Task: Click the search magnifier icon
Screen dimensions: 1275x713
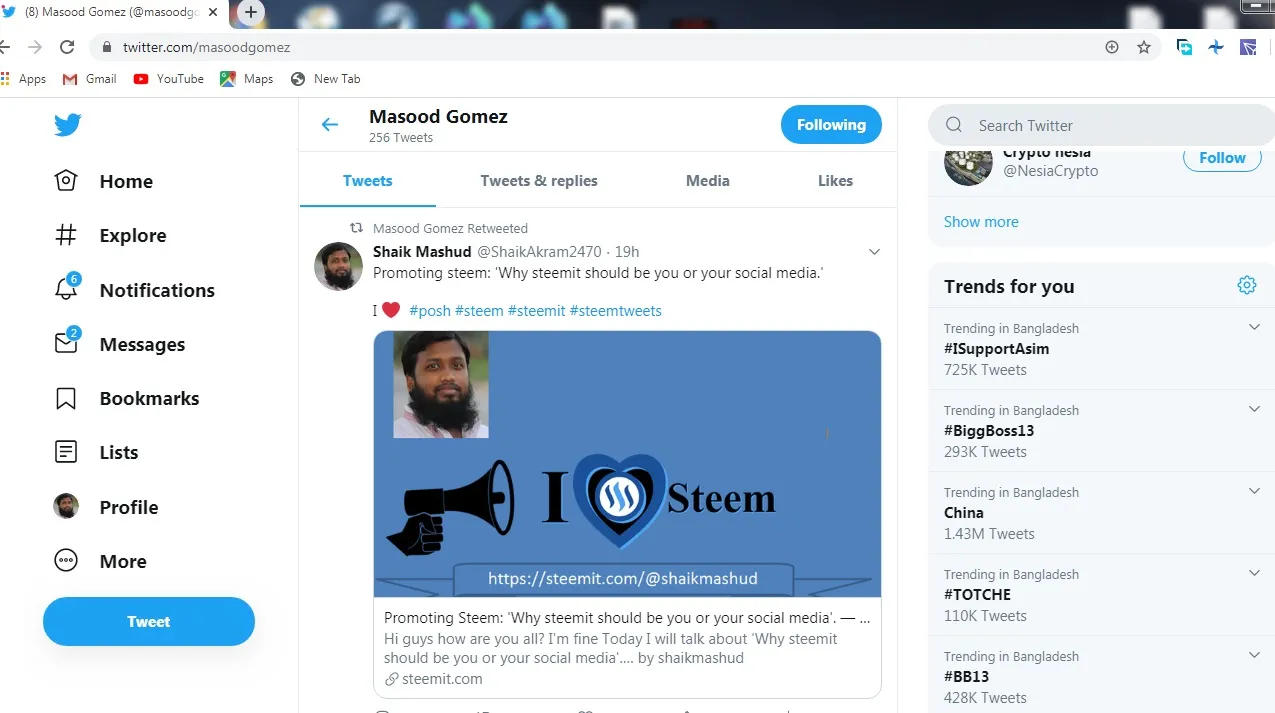Action: (x=954, y=125)
